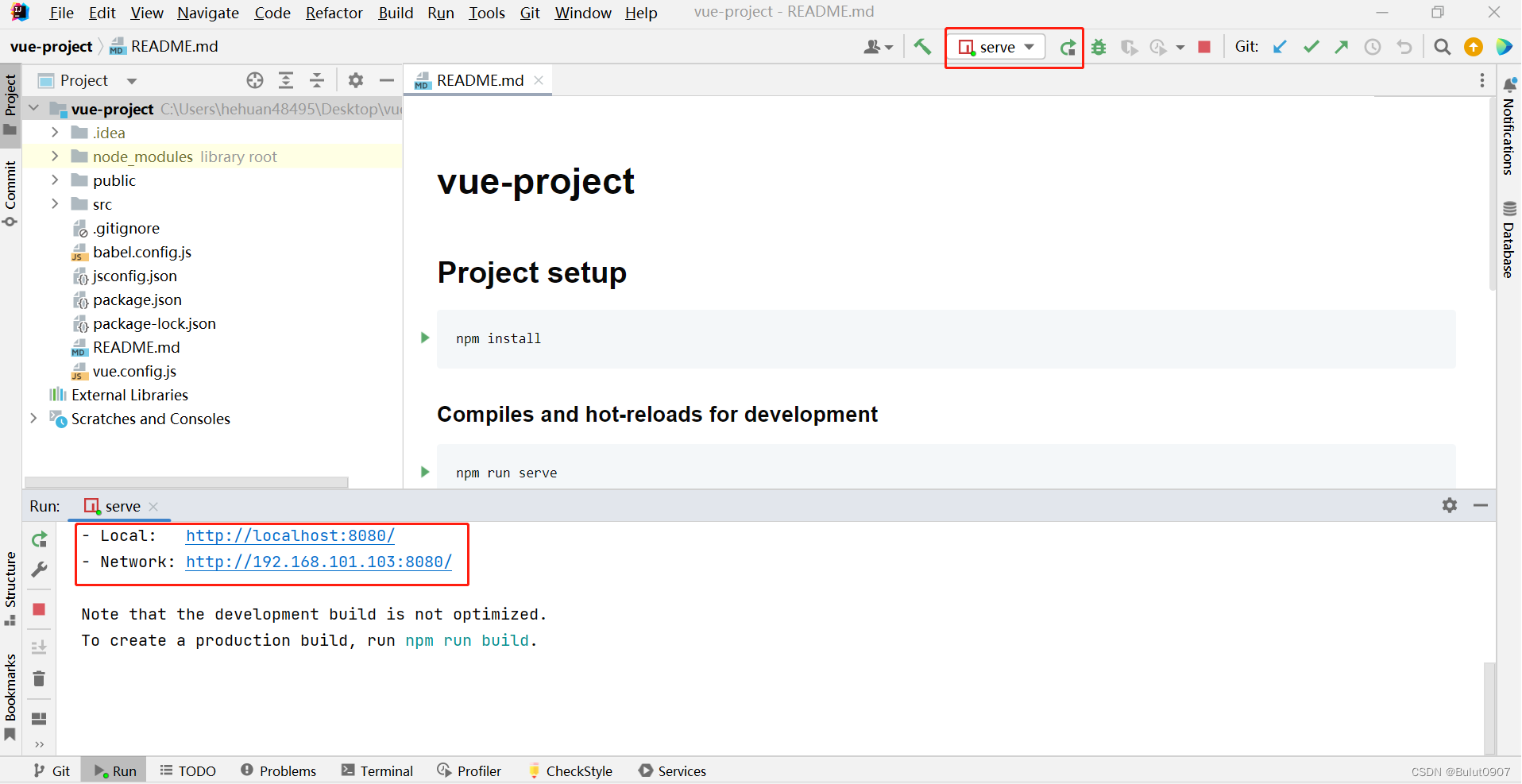The width and height of the screenshot is (1522, 784).
Task: Open the Refactor menu
Action: [334, 13]
